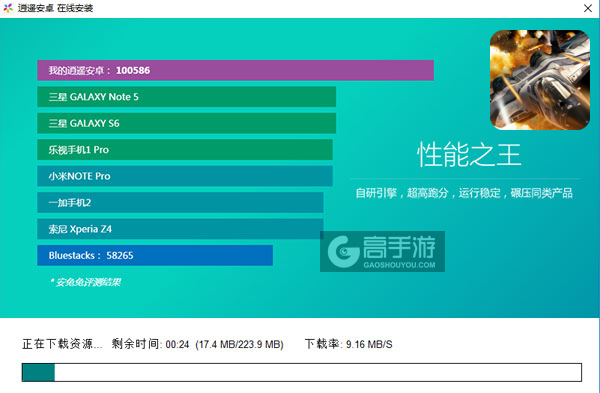Click the 剩余时间 00:24 remaining time
Screen dimensions: 600x393
coord(150,344)
